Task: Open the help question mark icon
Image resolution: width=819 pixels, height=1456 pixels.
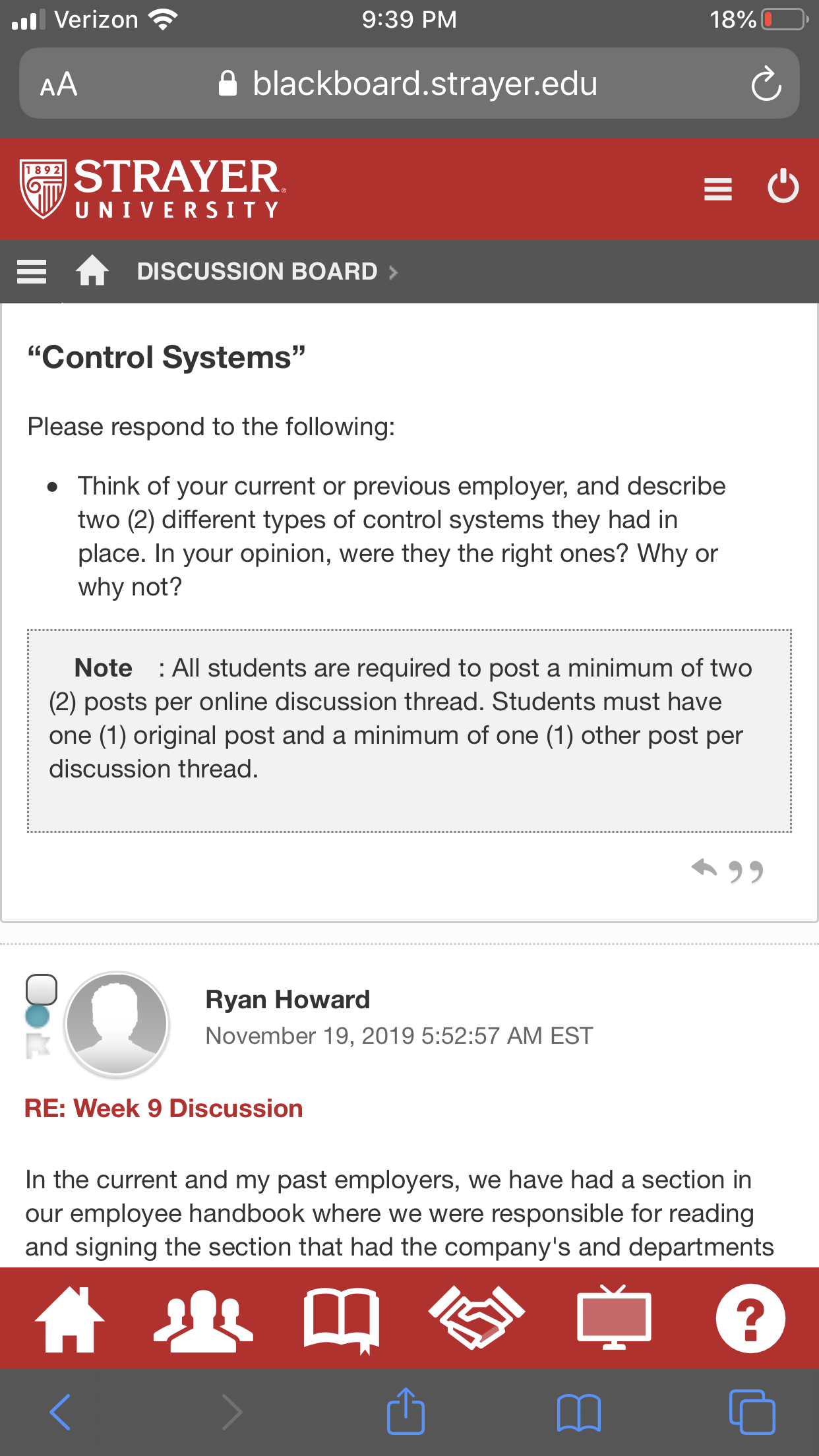Action: 750,1318
